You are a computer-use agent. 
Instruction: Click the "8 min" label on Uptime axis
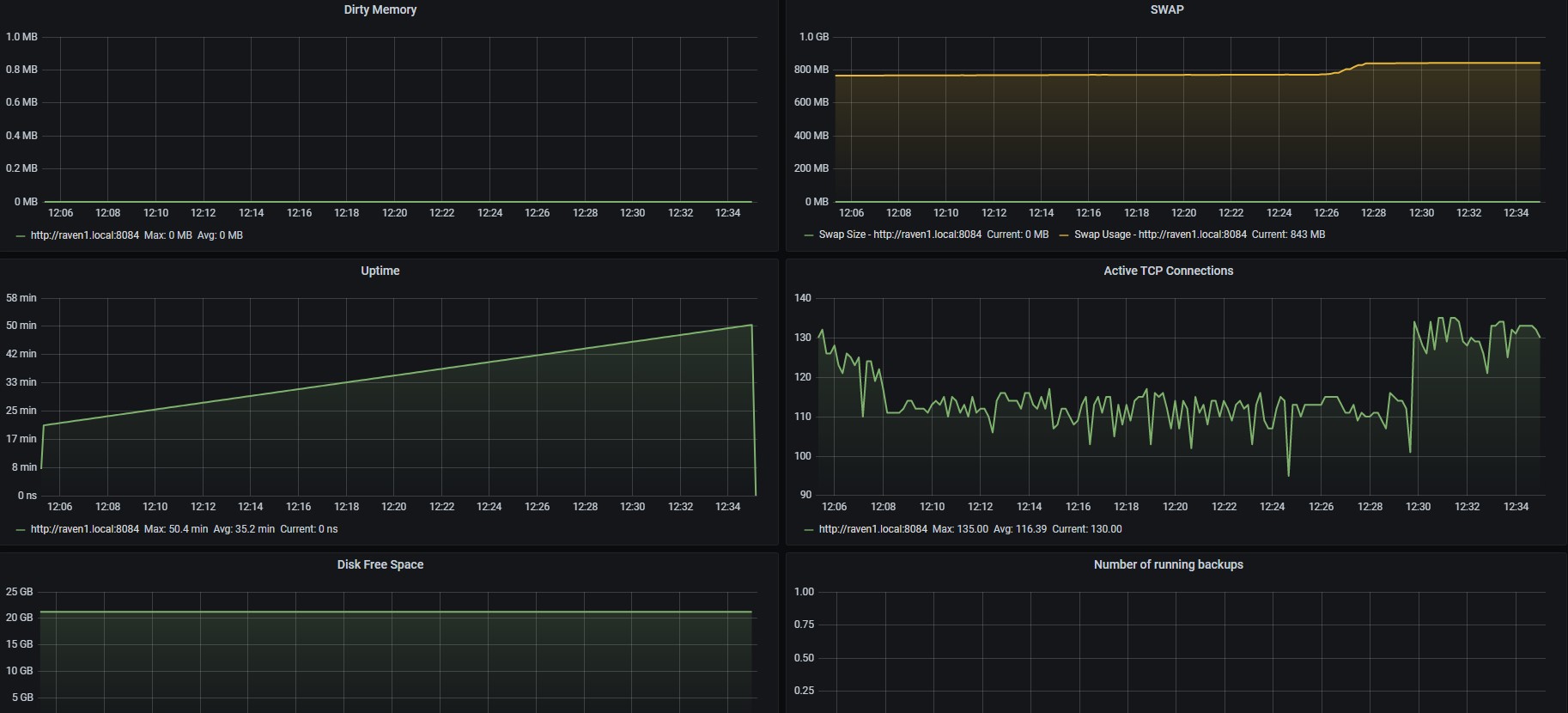tap(24, 467)
